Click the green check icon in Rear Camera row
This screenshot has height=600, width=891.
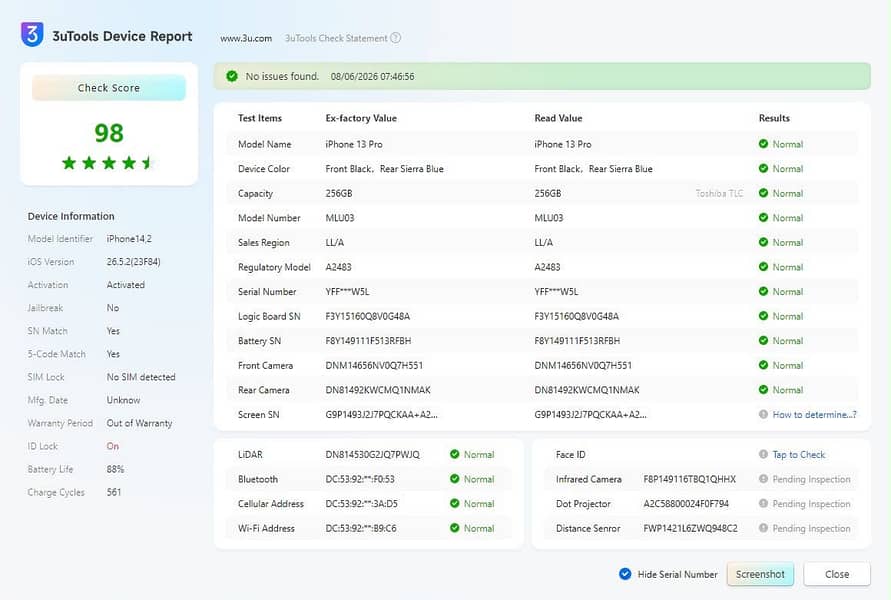coord(763,390)
